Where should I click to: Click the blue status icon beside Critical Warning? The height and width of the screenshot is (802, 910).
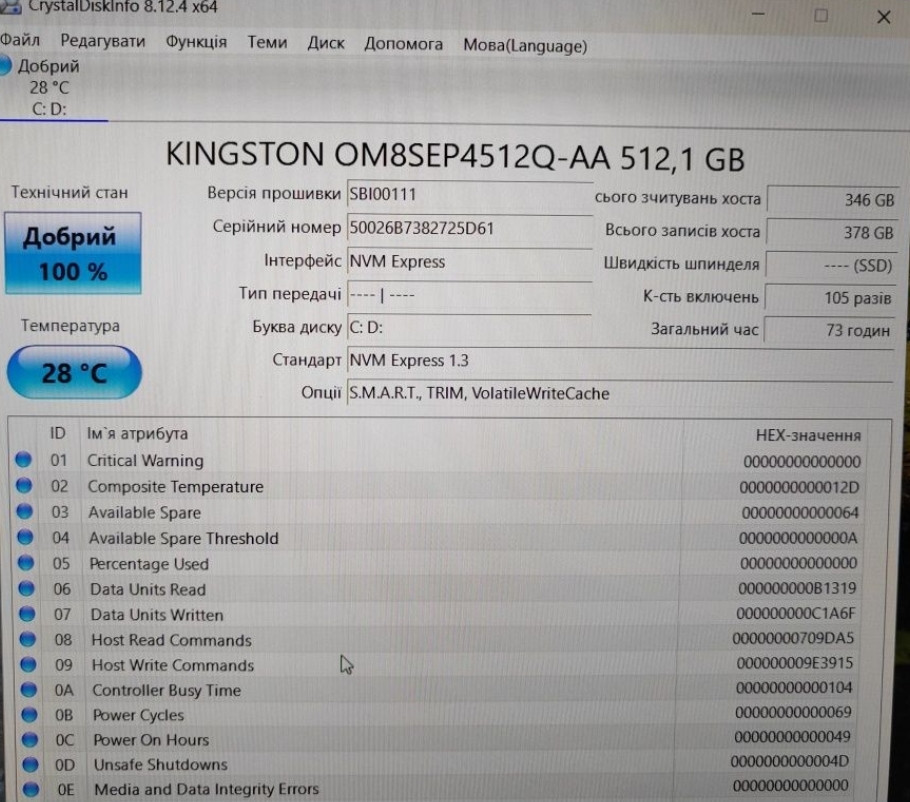[x=25, y=461]
